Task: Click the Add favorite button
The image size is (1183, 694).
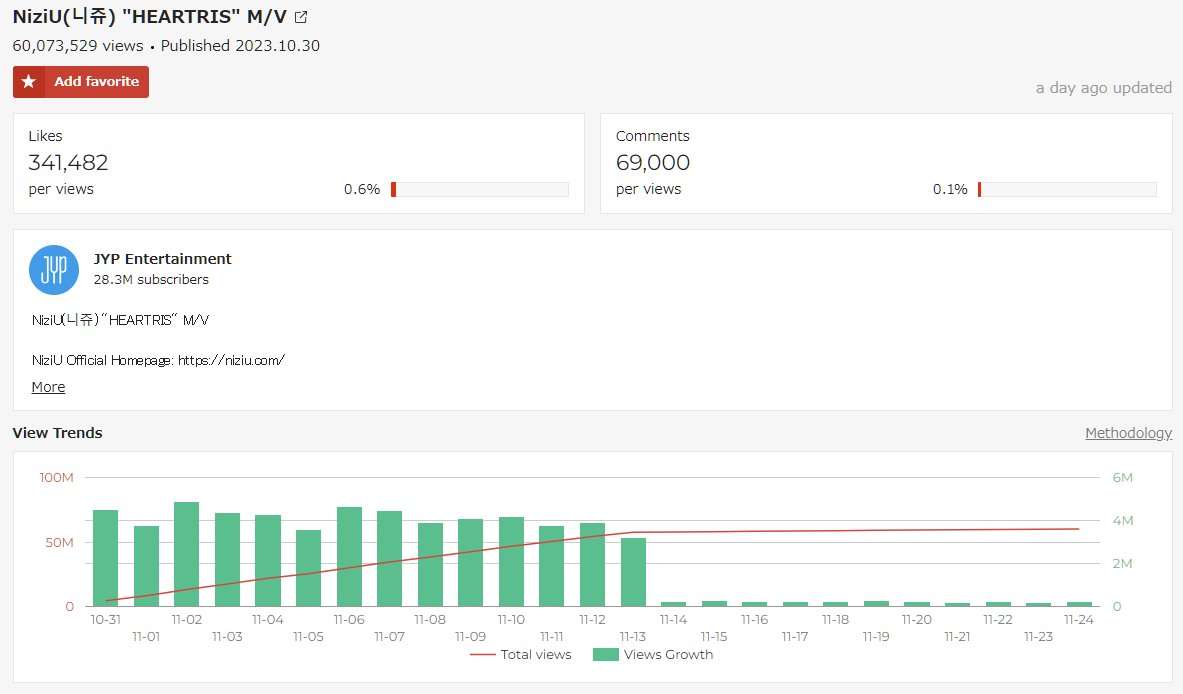Action: (x=81, y=81)
